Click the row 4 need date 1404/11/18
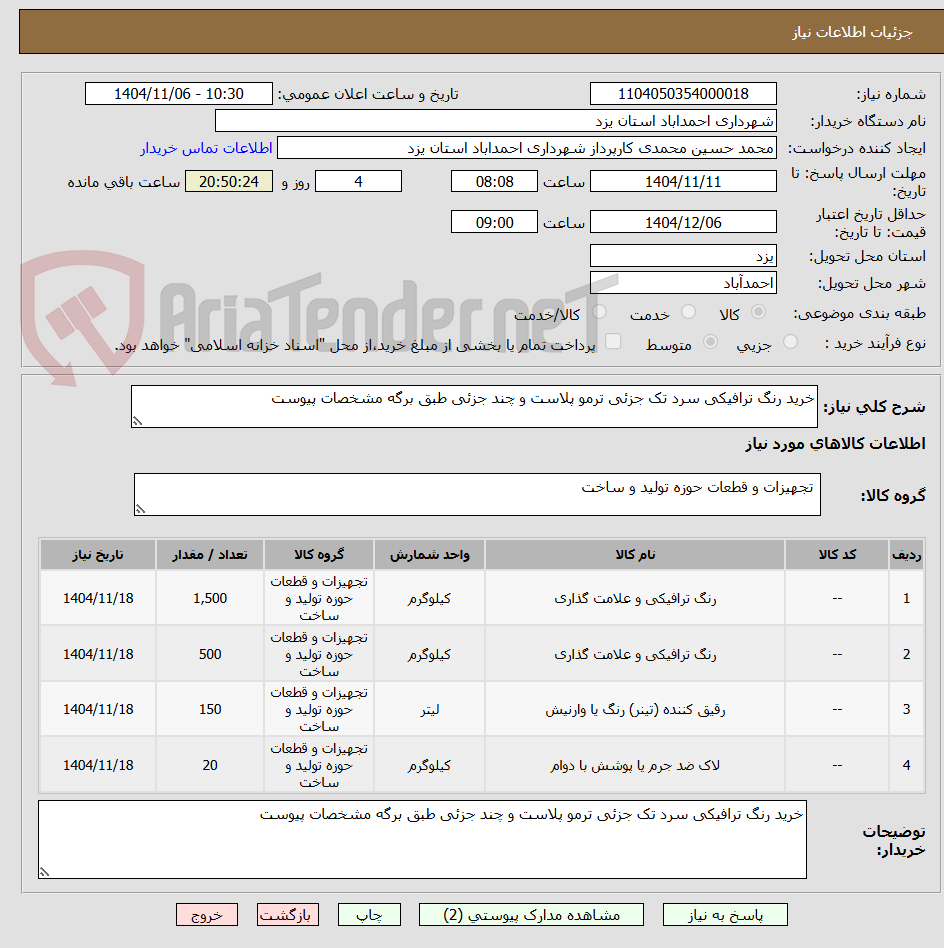Image resolution: width=944 pixels, height=948 pixels. click(x=98, y=765)
